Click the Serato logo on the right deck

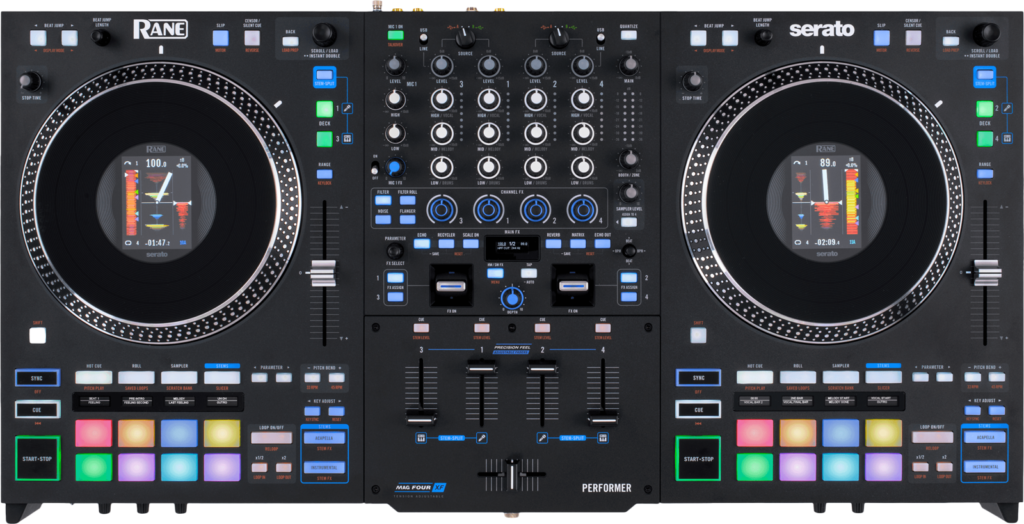pos(821,29)
